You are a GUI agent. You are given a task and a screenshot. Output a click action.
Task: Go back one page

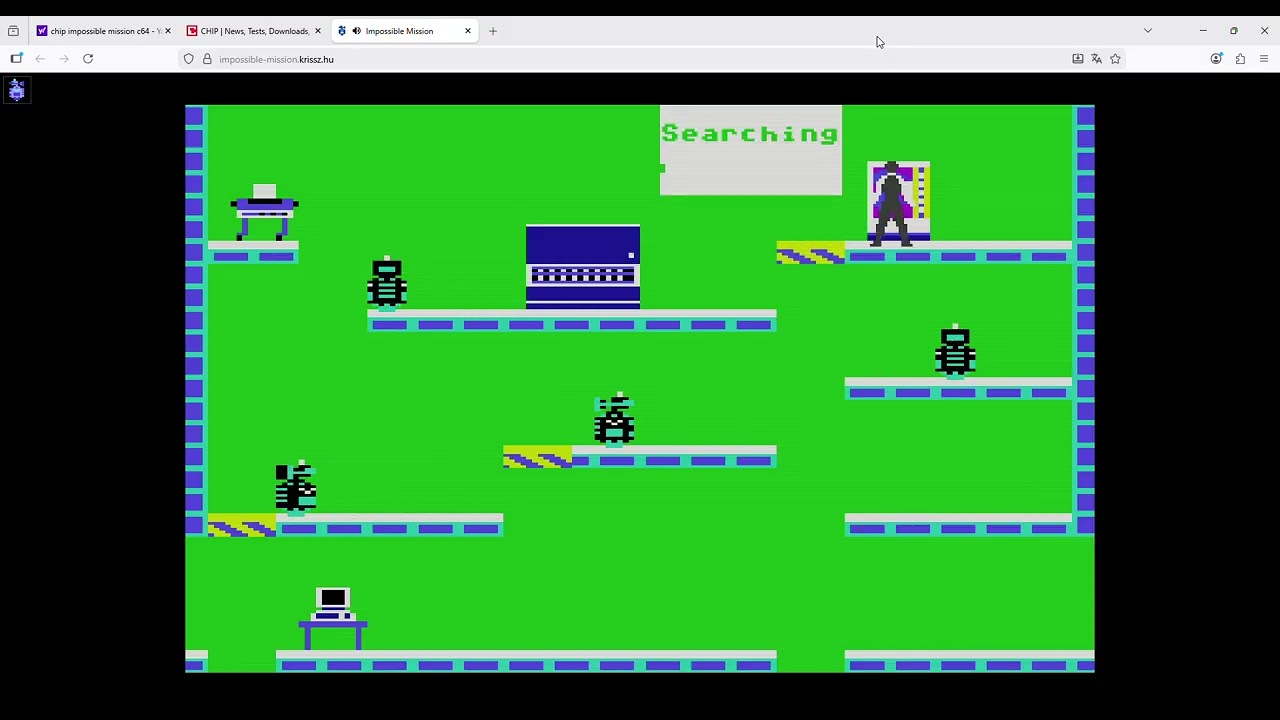pyautogui.click(x=40, y=59)
